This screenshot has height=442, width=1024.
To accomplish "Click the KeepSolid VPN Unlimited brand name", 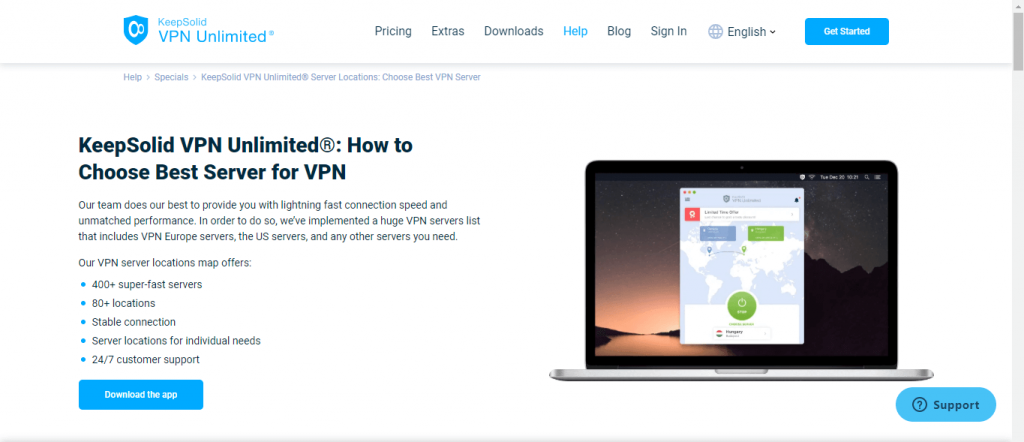I will pos(216,30).
